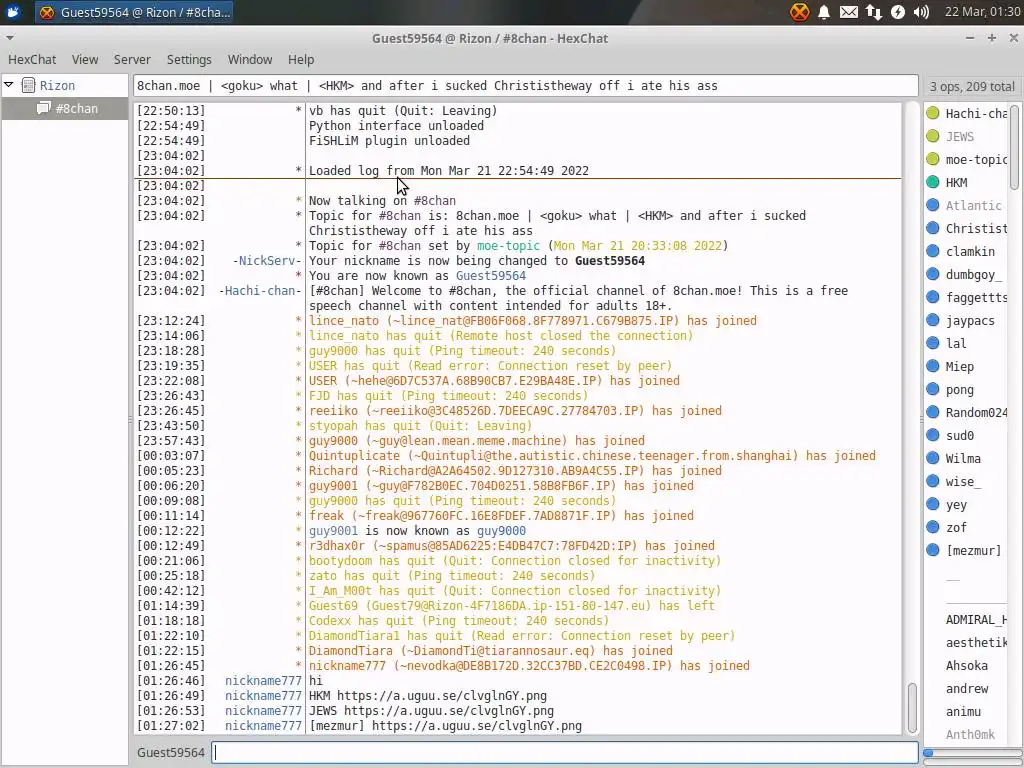Click the channel topic field
This screenshot has height=768, width=1024.
point(526,86)
